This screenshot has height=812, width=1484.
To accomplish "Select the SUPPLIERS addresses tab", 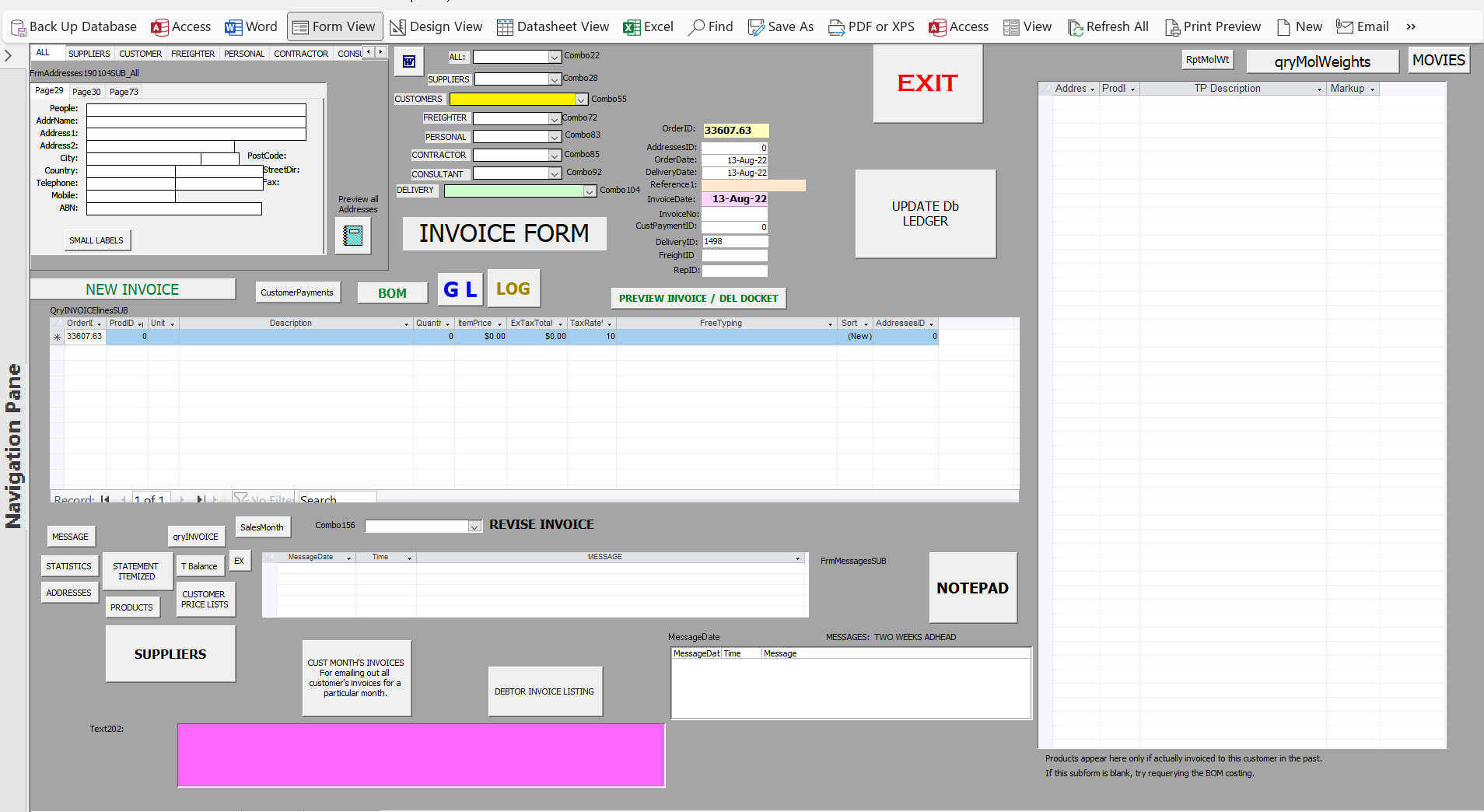I will click(89, 54).
